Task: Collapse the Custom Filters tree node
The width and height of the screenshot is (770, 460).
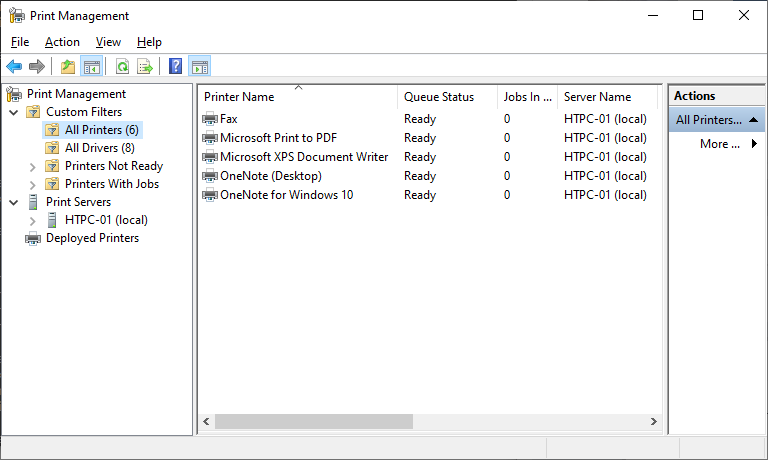Action: pyautogui.click(x=14, y=112)
